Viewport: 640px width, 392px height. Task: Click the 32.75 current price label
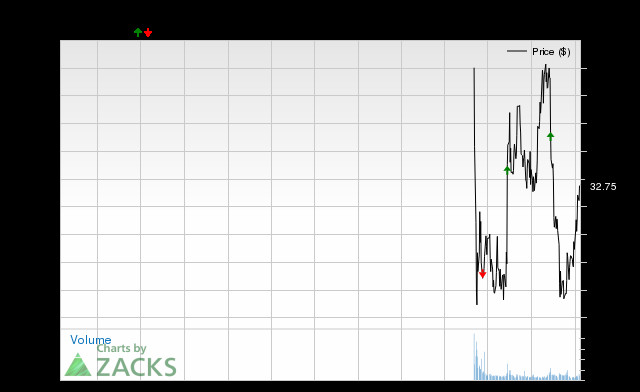(603, 187)
